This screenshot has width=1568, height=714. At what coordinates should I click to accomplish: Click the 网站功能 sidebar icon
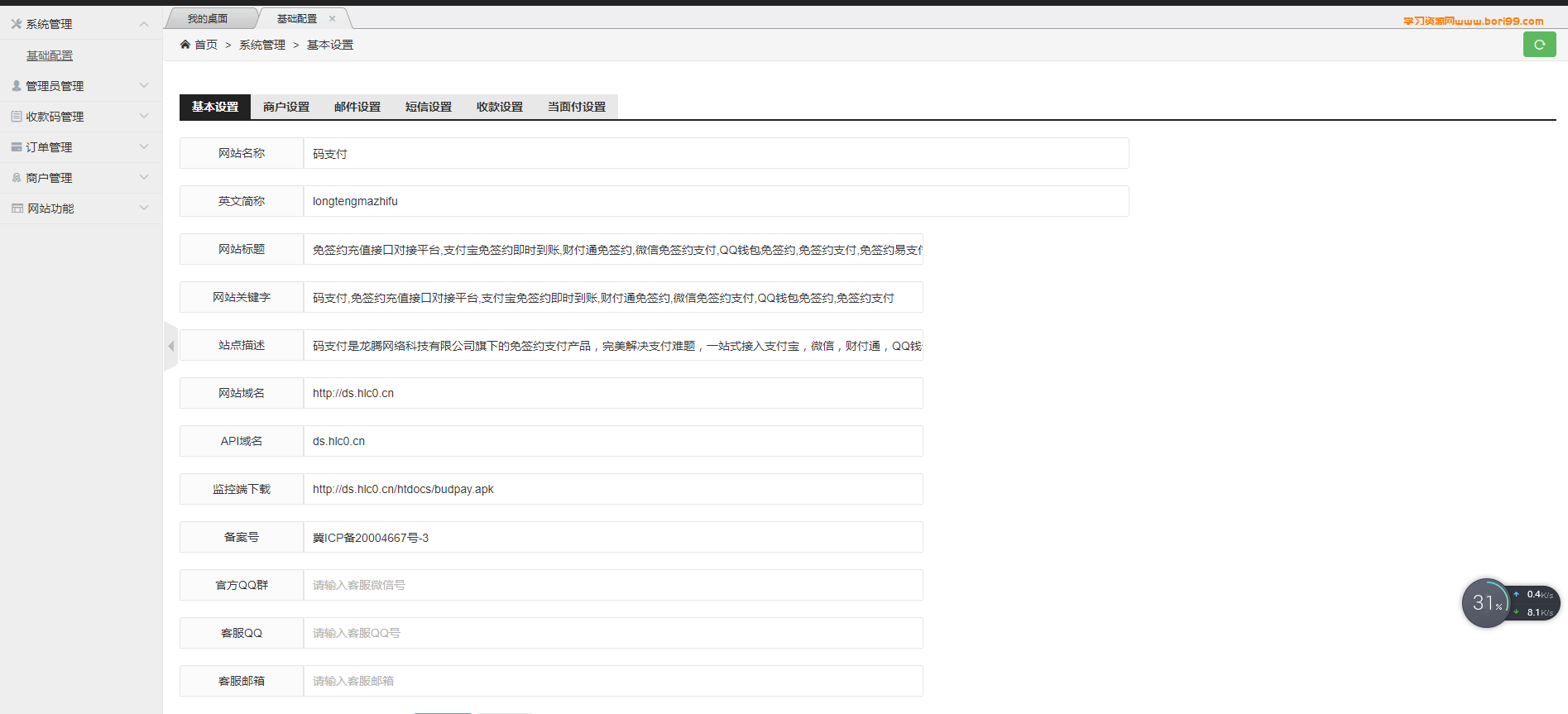17,208
